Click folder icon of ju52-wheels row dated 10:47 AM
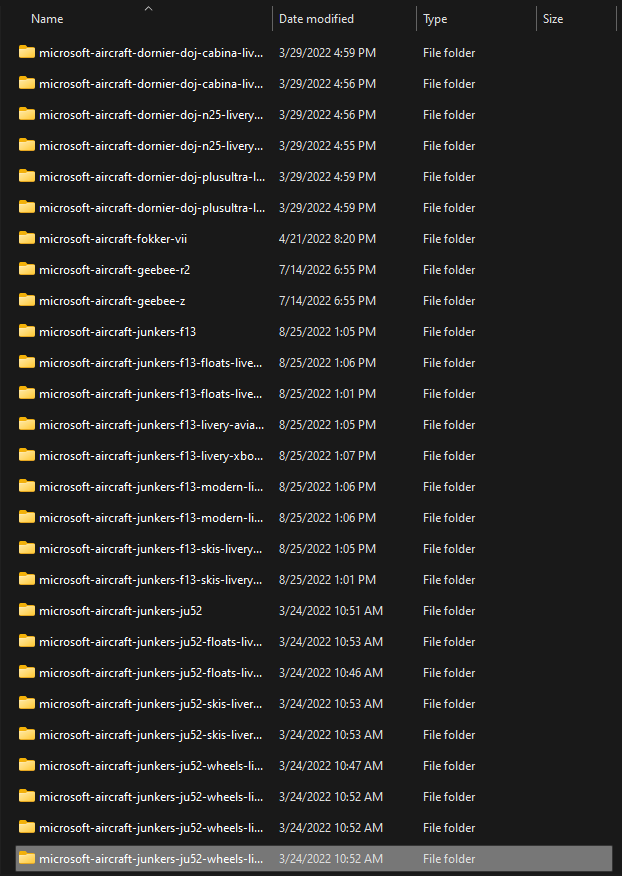Viewport: 622px width, 876px height. pyautogui.click(x=27, y=765)
